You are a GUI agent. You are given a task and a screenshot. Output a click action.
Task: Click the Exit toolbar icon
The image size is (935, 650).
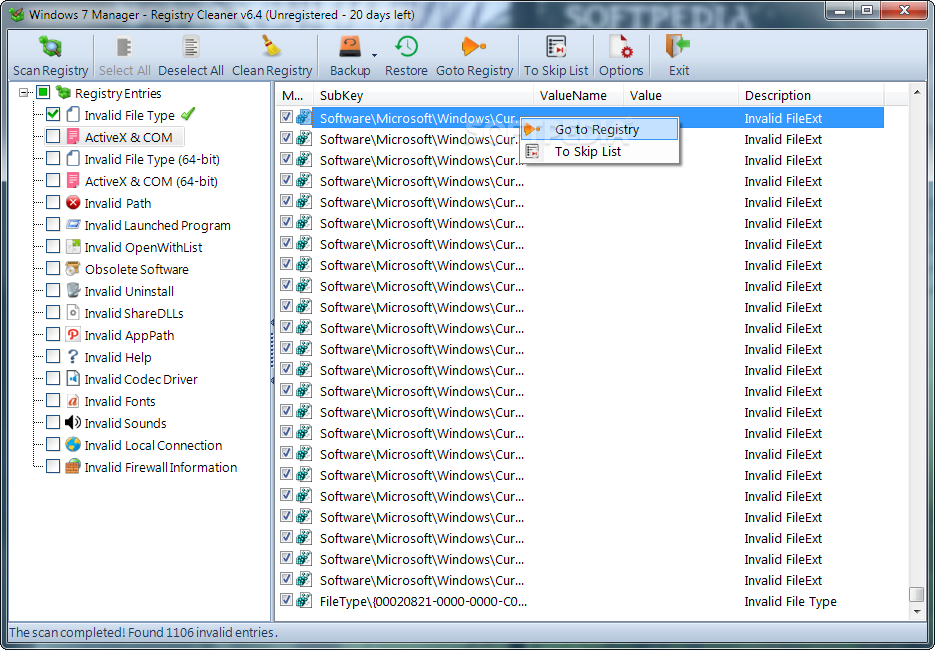(678, 47)
